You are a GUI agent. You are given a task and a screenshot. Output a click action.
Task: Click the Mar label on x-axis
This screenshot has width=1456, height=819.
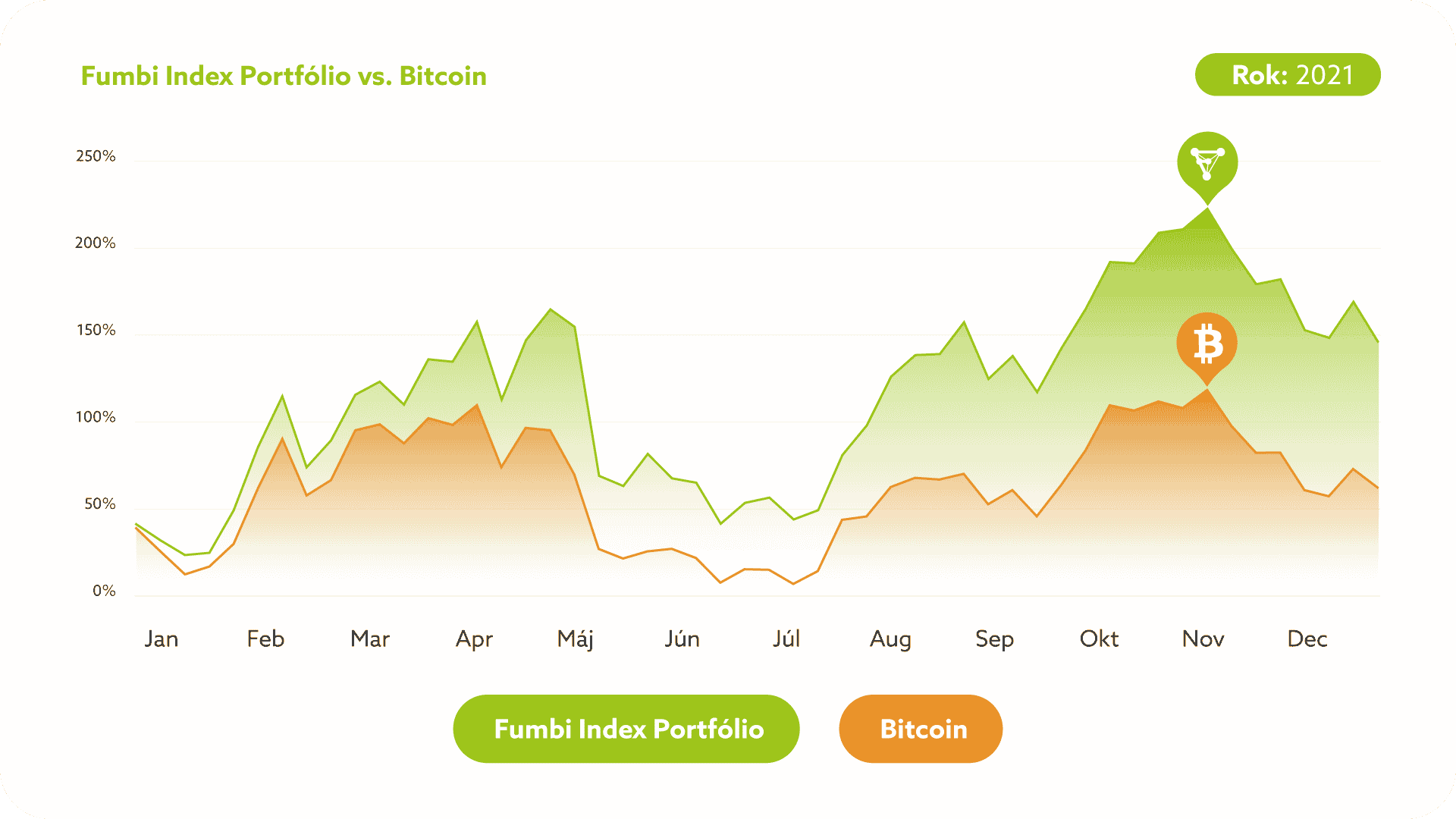(x=370, y=639)
